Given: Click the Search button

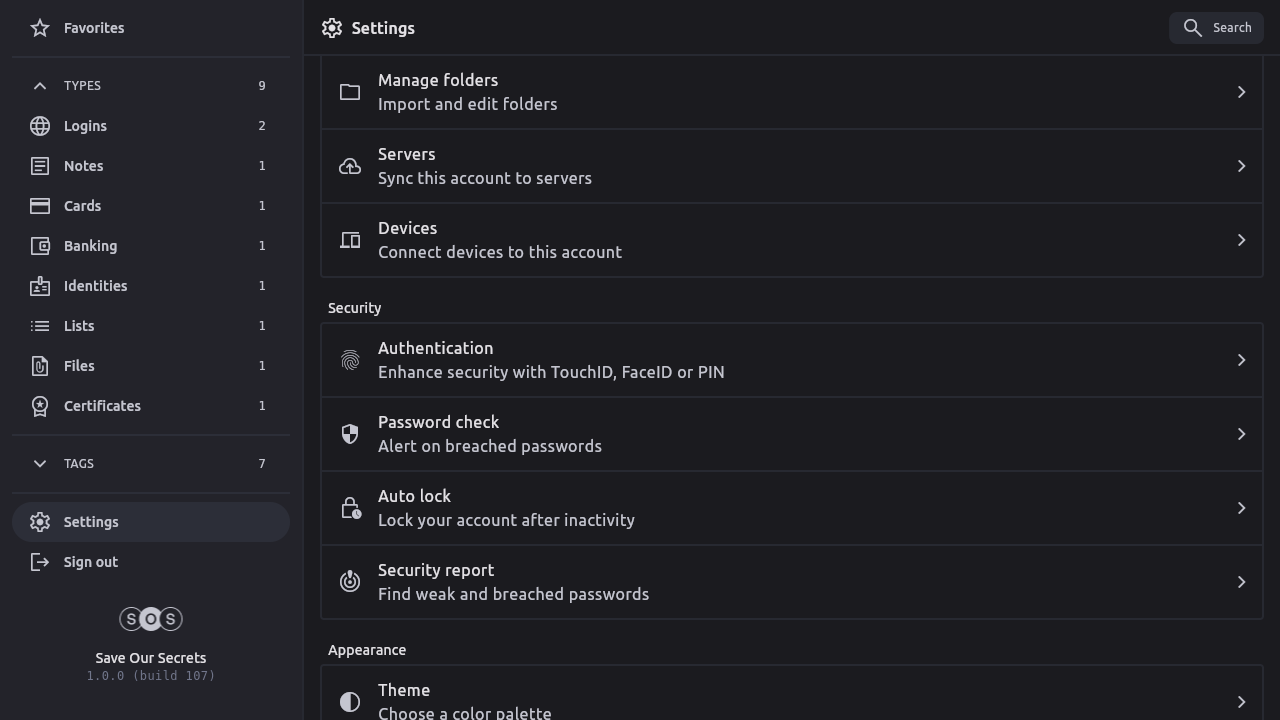Looking at the screenshot, I should 1216,28.
